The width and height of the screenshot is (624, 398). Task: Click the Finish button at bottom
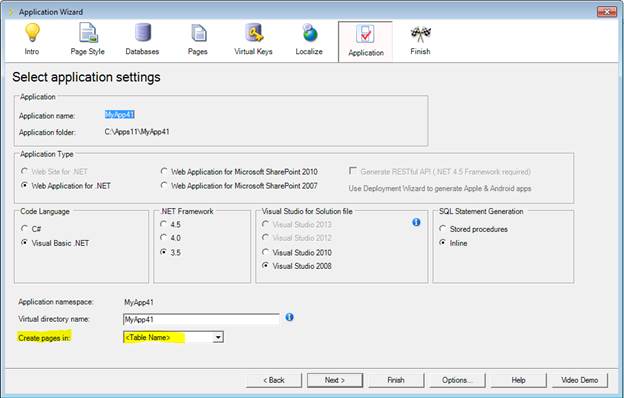(396, 380)
